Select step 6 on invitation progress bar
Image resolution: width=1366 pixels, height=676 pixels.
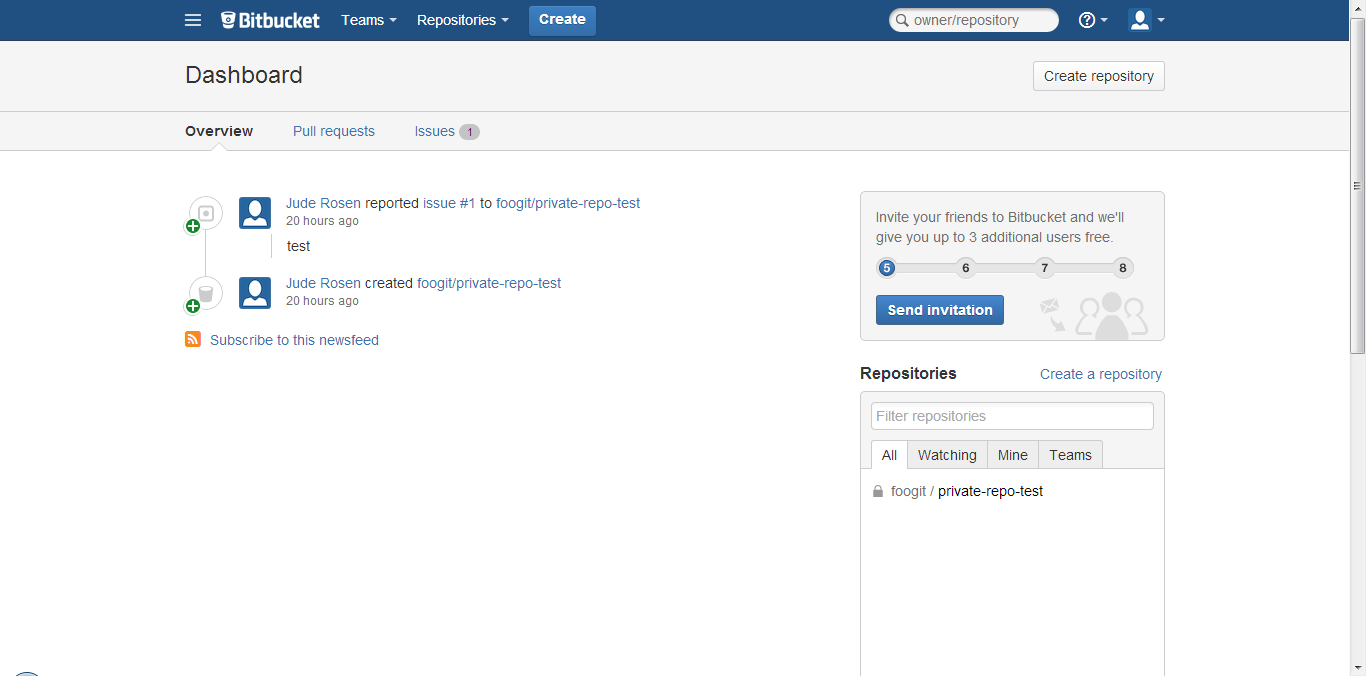[x=965, y=268]
